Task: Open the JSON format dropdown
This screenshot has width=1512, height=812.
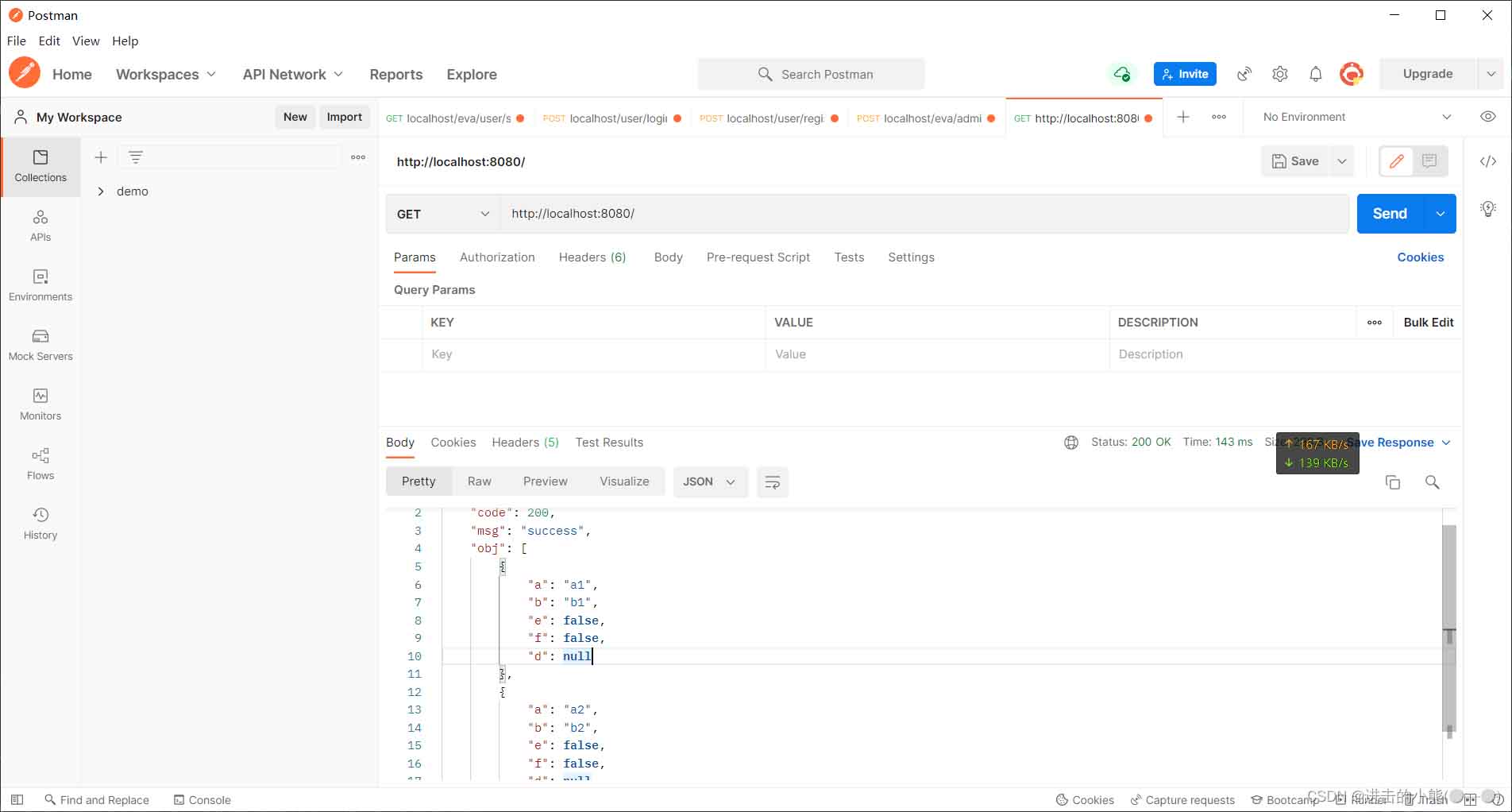Action: pos(709,482)
